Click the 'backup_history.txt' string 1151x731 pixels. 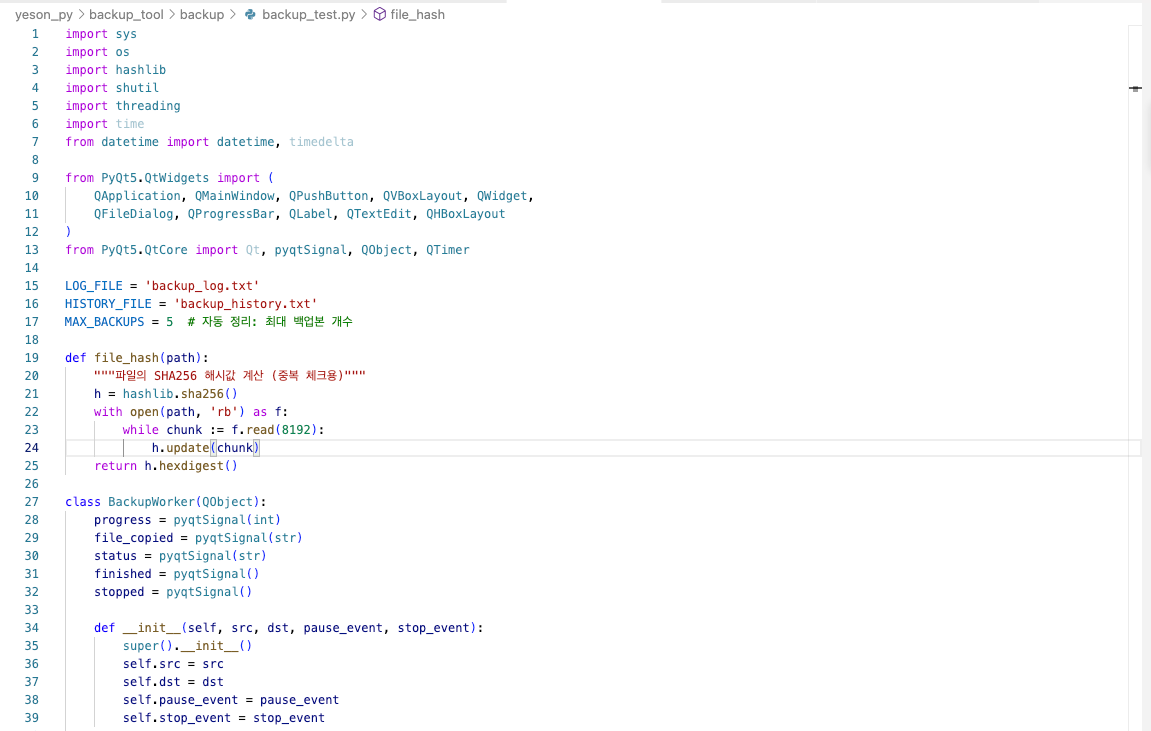(x=245, y=304)
